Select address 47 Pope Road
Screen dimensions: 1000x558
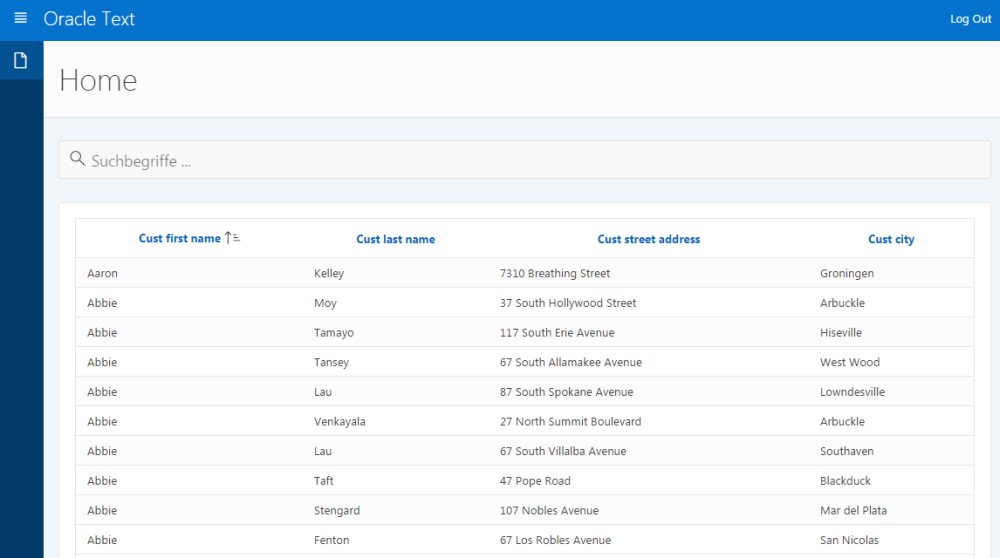534,481
